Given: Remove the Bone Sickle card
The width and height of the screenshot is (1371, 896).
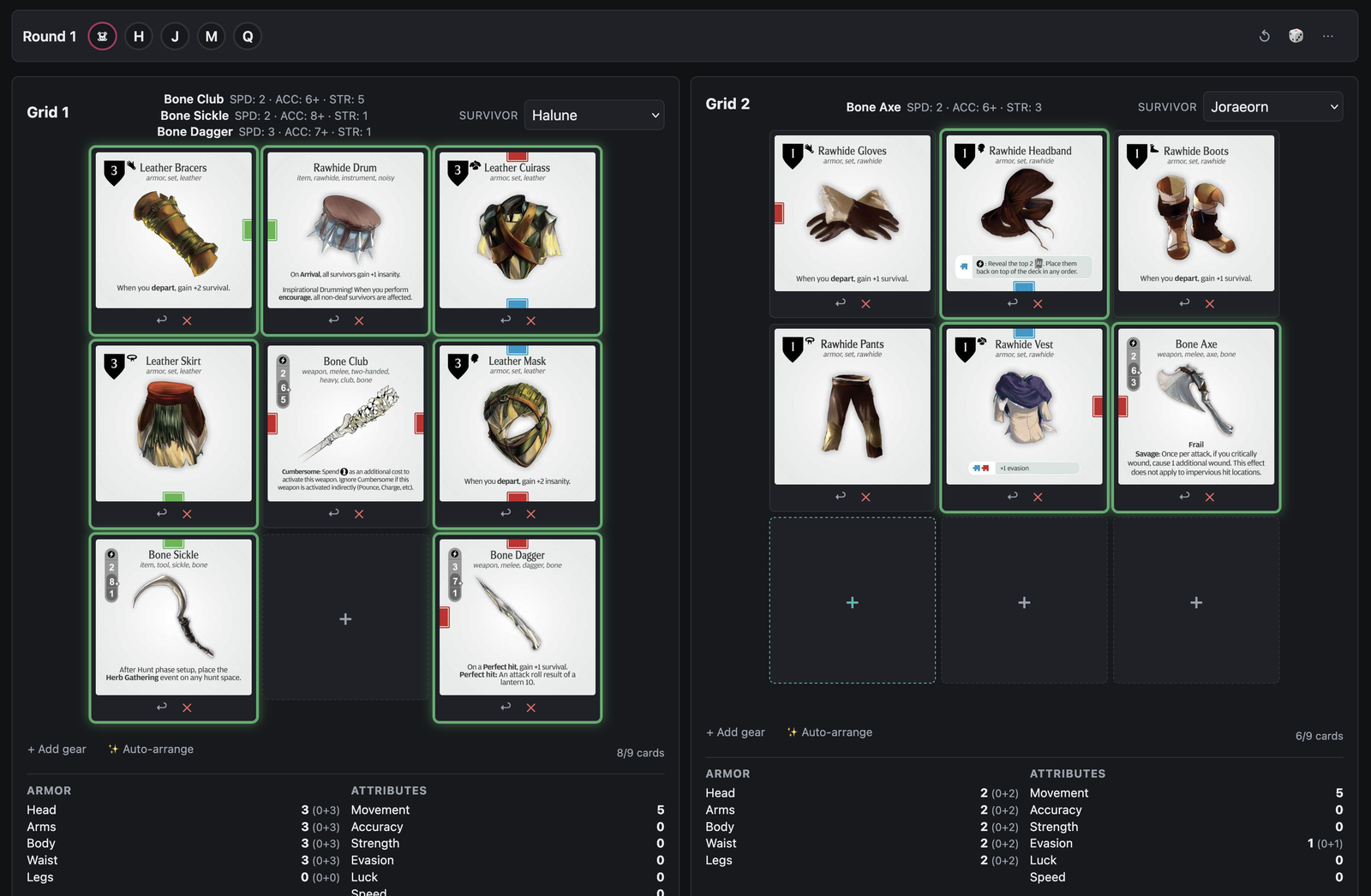Looking at the screenshot, I should click(x=187, y=708).
